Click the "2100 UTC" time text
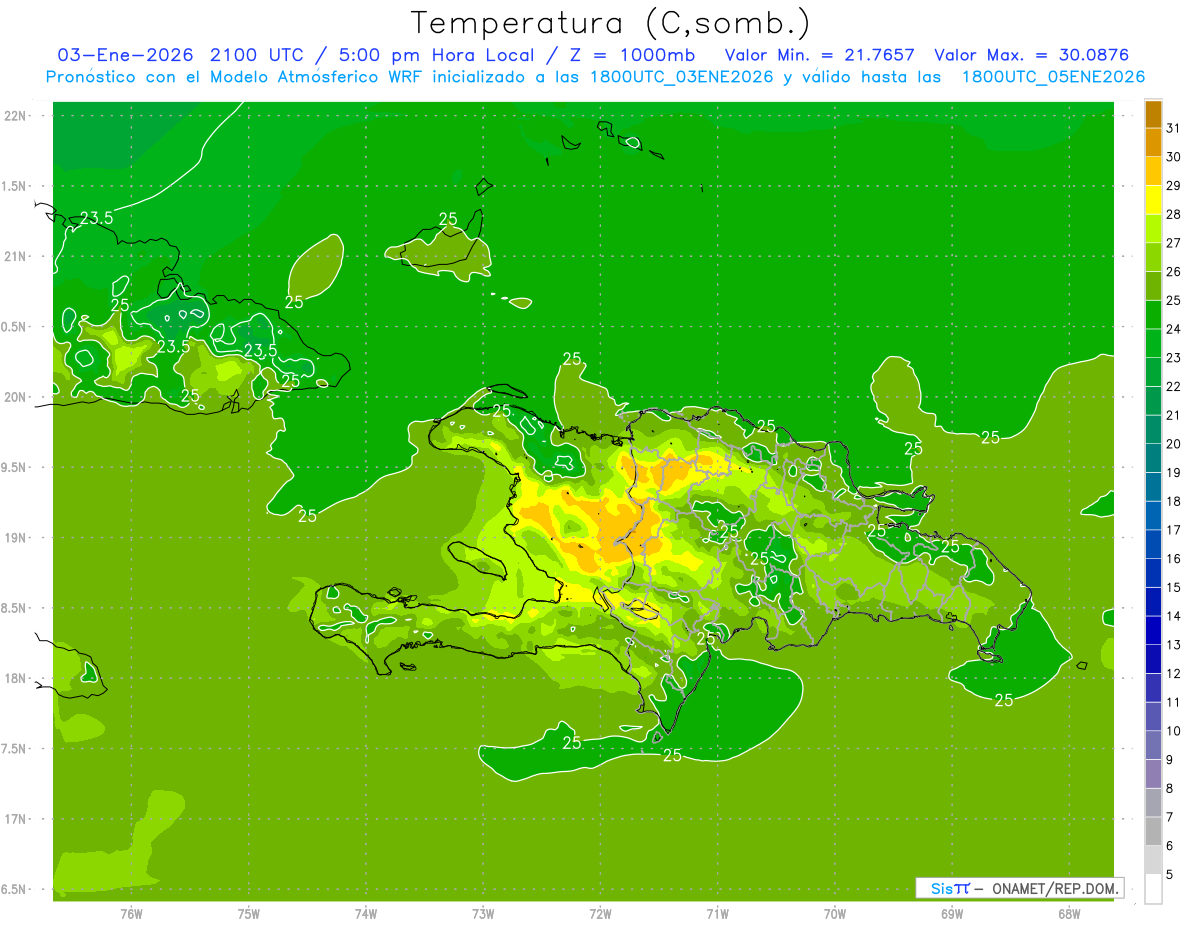Image resolution: width=1200 pixels, height=927 pixels. click(x=257, y=55)
